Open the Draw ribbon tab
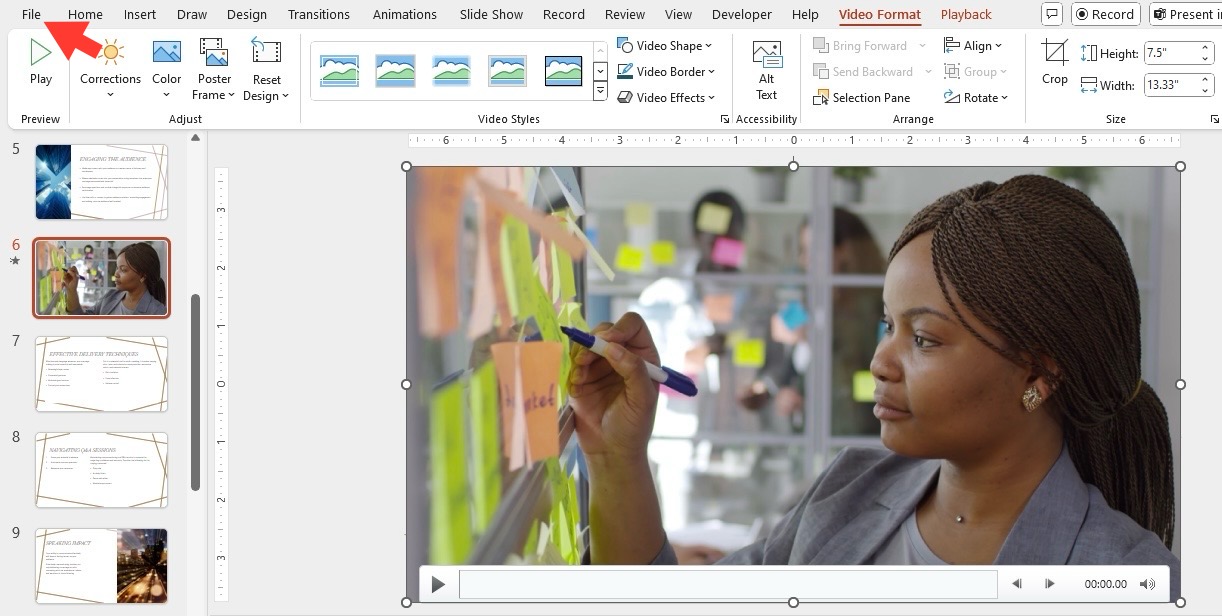The width and height of the screenshot is (1222, 616). pyautogui.click(x=192, y=14)
